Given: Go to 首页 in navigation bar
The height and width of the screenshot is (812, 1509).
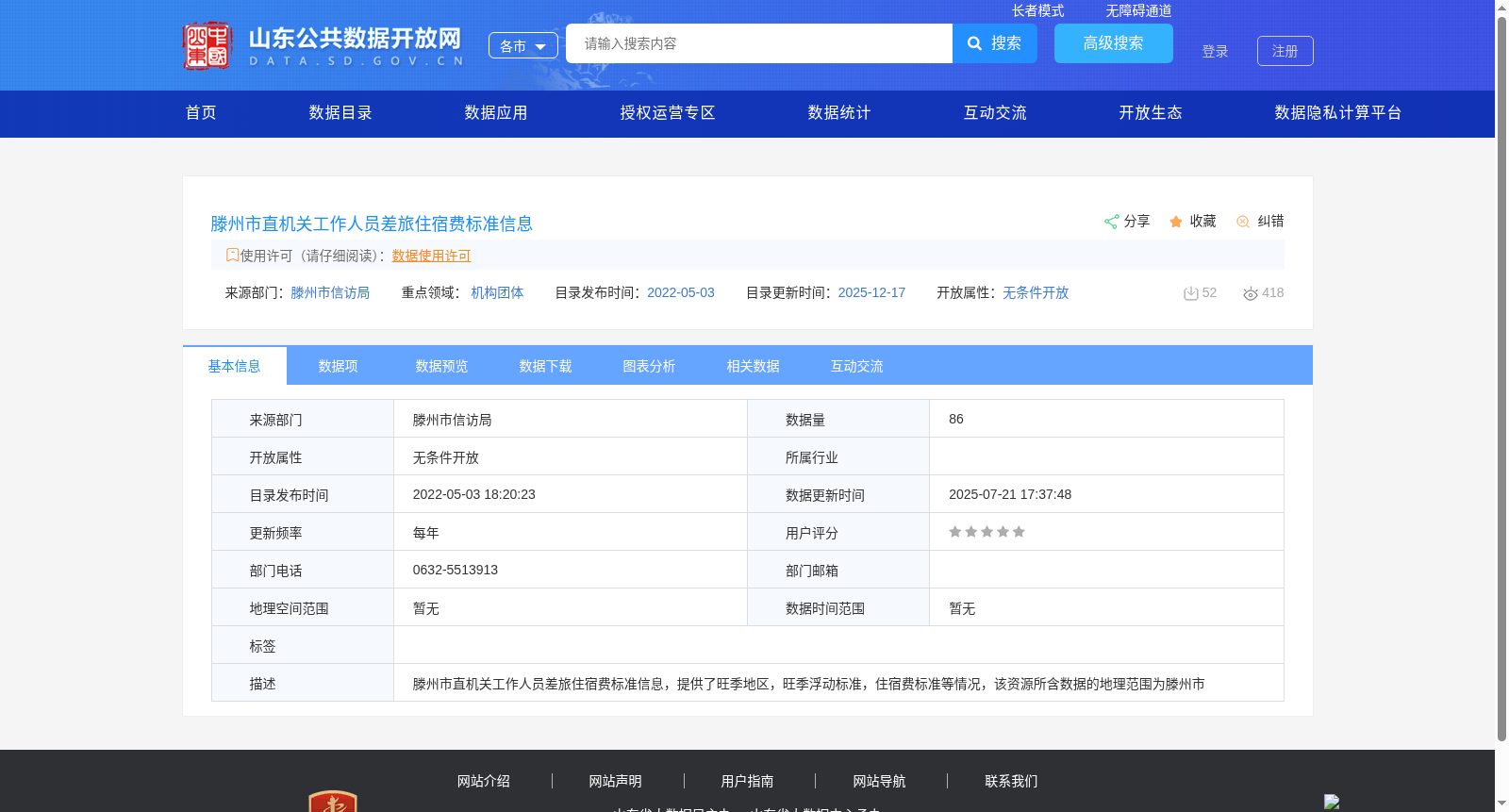Looking at the screenshot, I should (201, 113).
